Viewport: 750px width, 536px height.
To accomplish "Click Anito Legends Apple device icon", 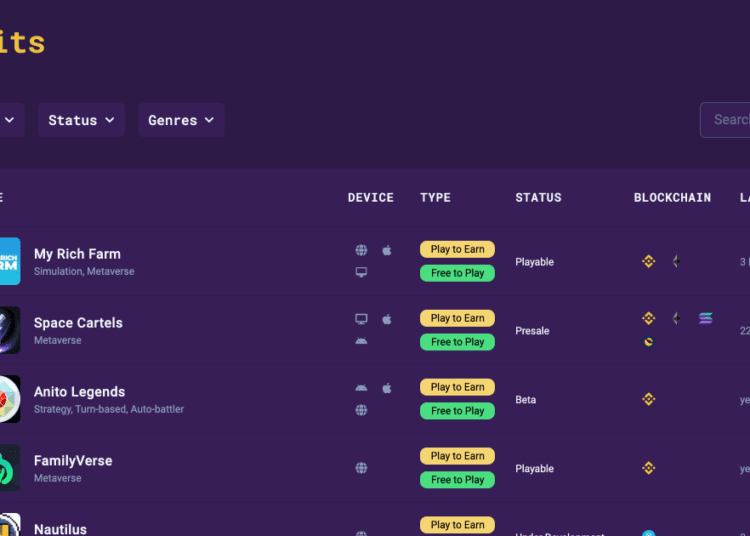I will (x=387, y=388).
